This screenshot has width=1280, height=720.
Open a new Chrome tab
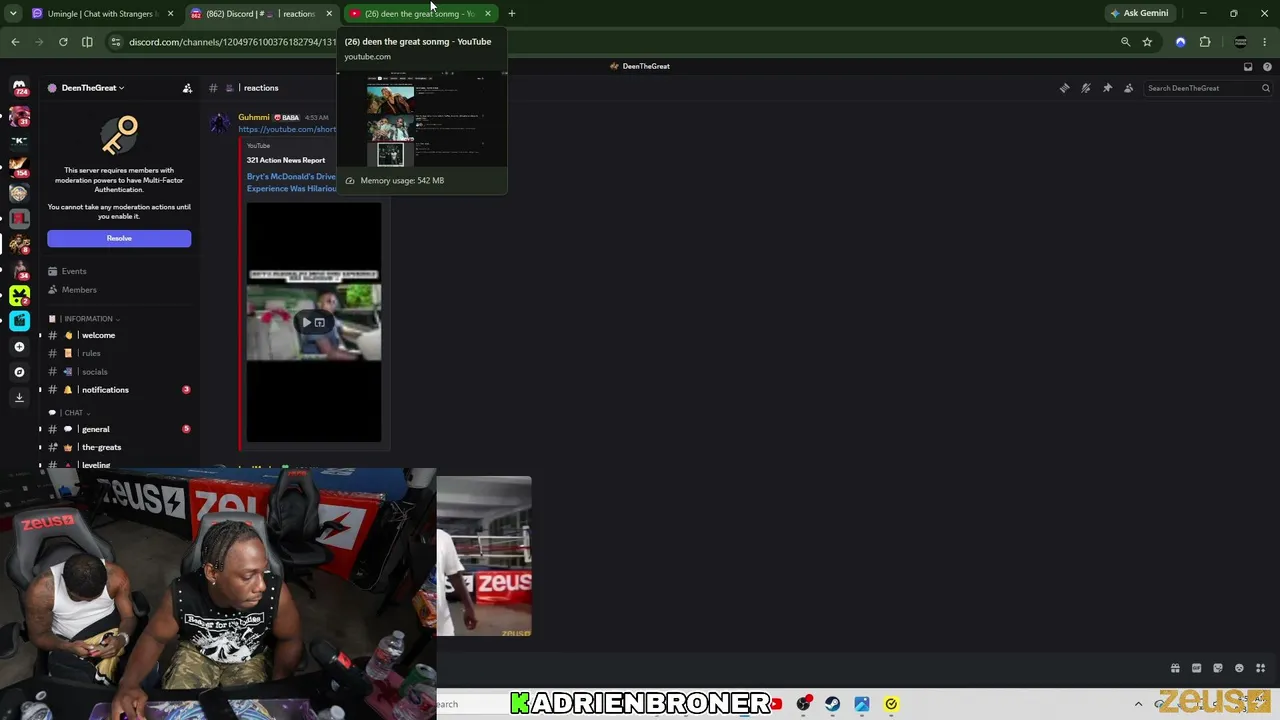(512, 14)
